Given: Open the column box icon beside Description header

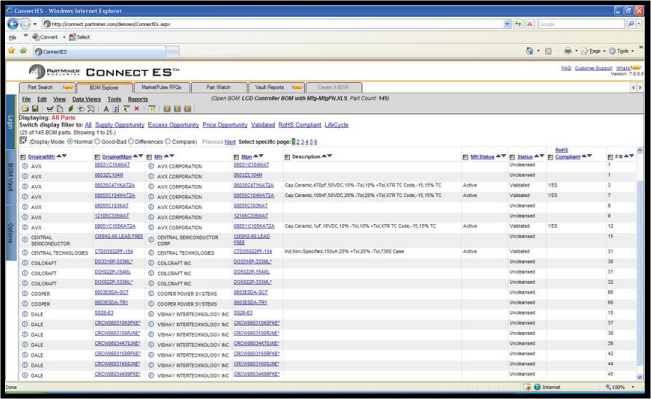Looking at the screenshot, I should [287, 157].
